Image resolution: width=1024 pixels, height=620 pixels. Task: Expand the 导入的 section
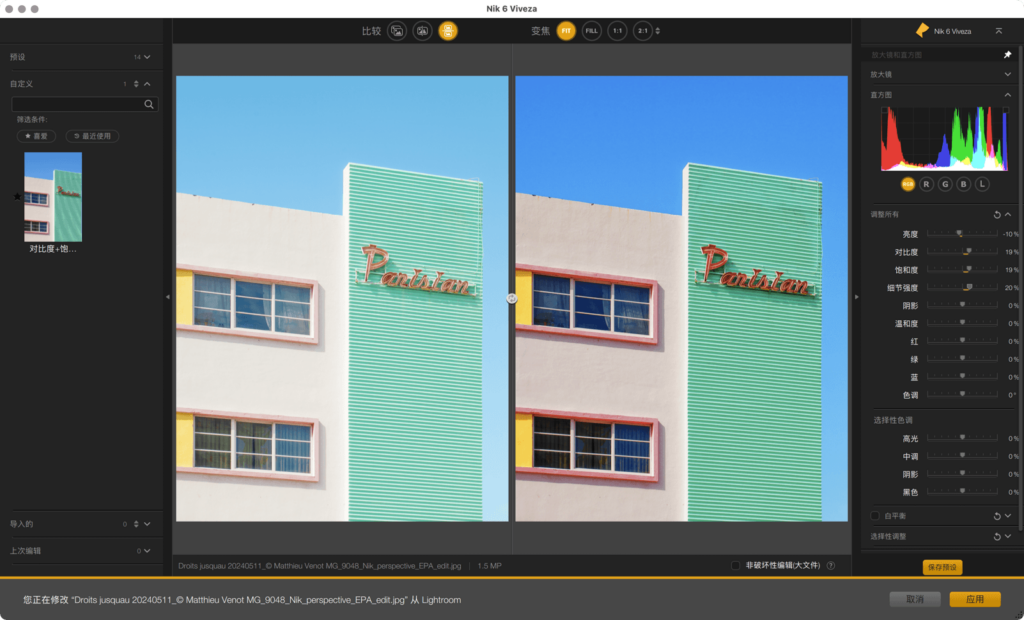pyautogui.click(x=147, y=524)
